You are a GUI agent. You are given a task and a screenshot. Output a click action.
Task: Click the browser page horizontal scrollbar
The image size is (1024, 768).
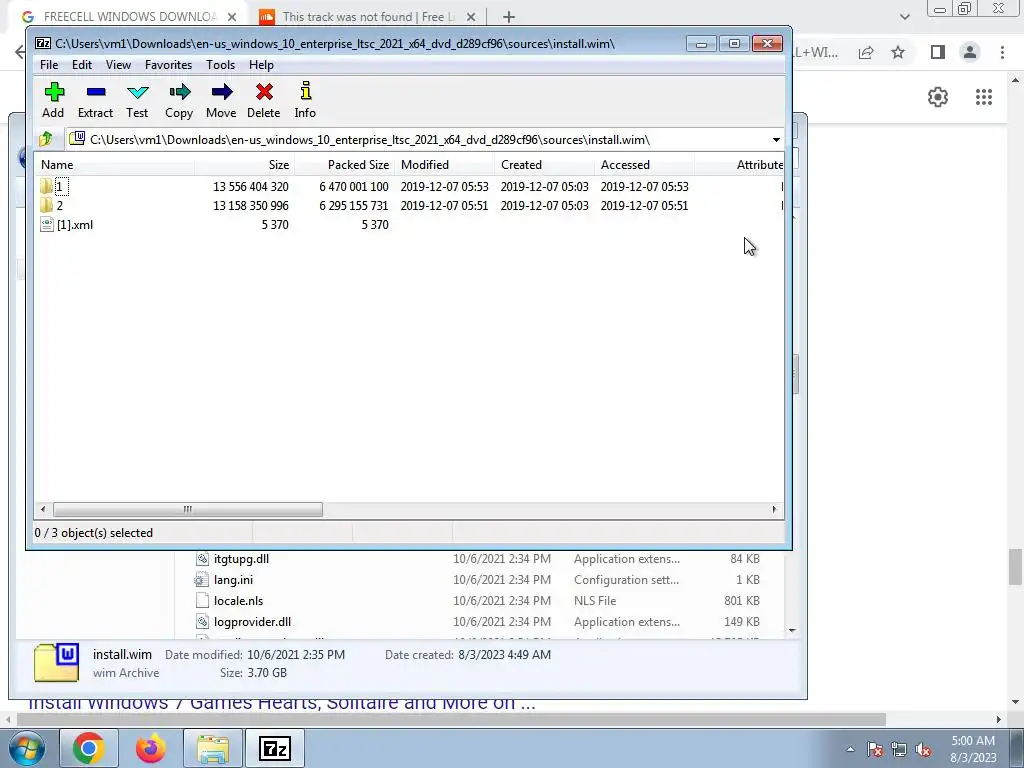pyautogui.click(x=451, y=719)
